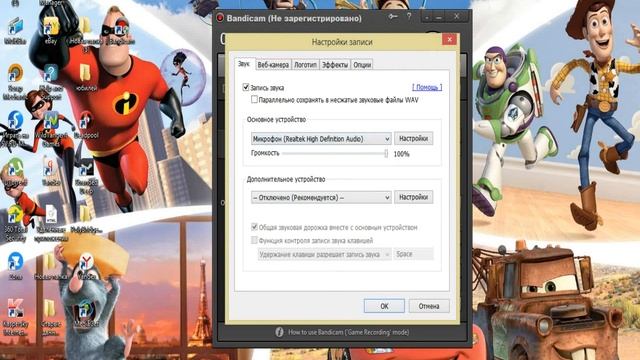This screenshot has width=640, height=360.
Task: Open the Deadpool desktop shortcut
Action: click(x=86, y=125)
